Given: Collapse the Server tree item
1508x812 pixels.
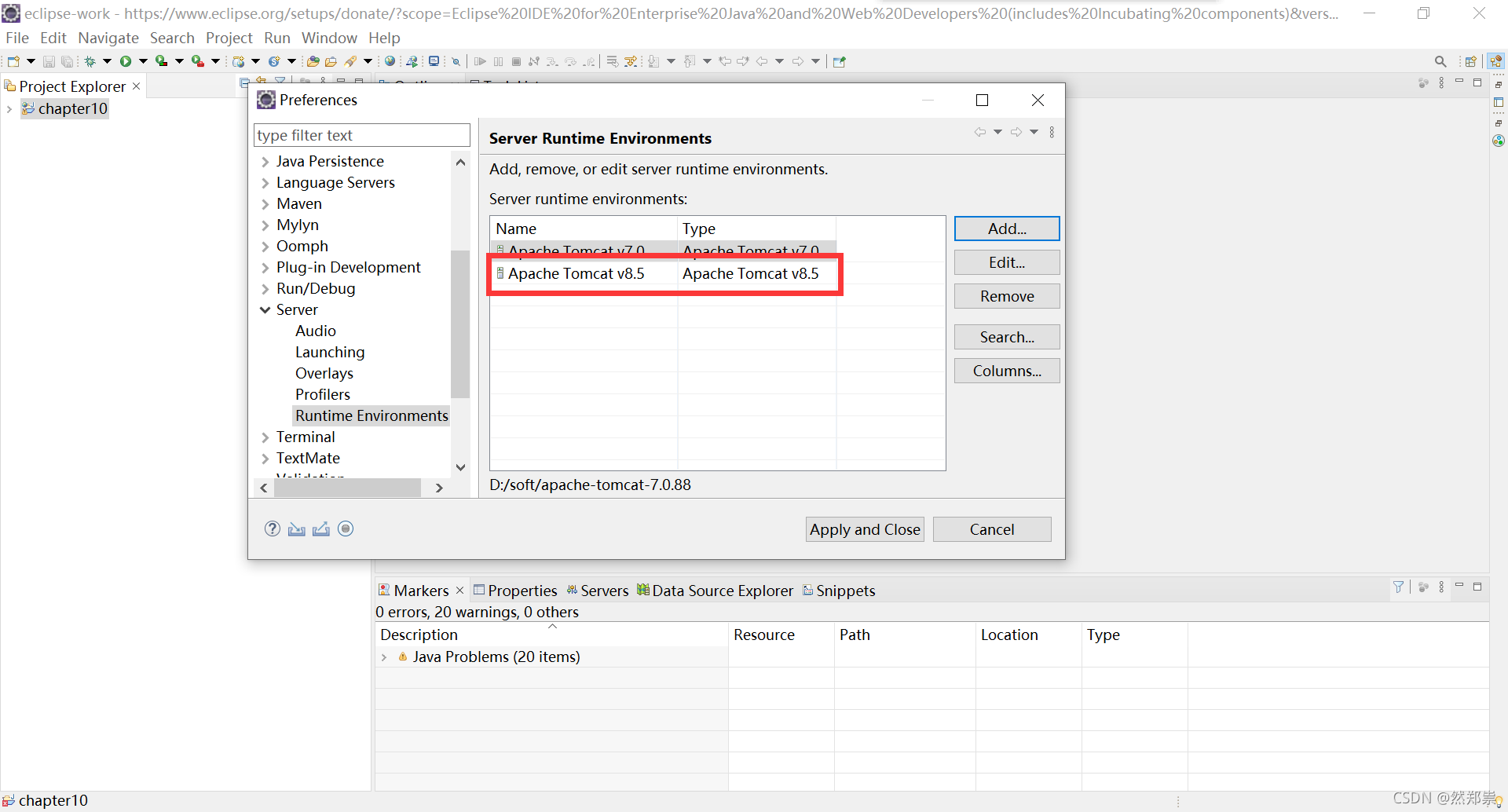Looking at the screenshot, I should (x=265, y=309).
